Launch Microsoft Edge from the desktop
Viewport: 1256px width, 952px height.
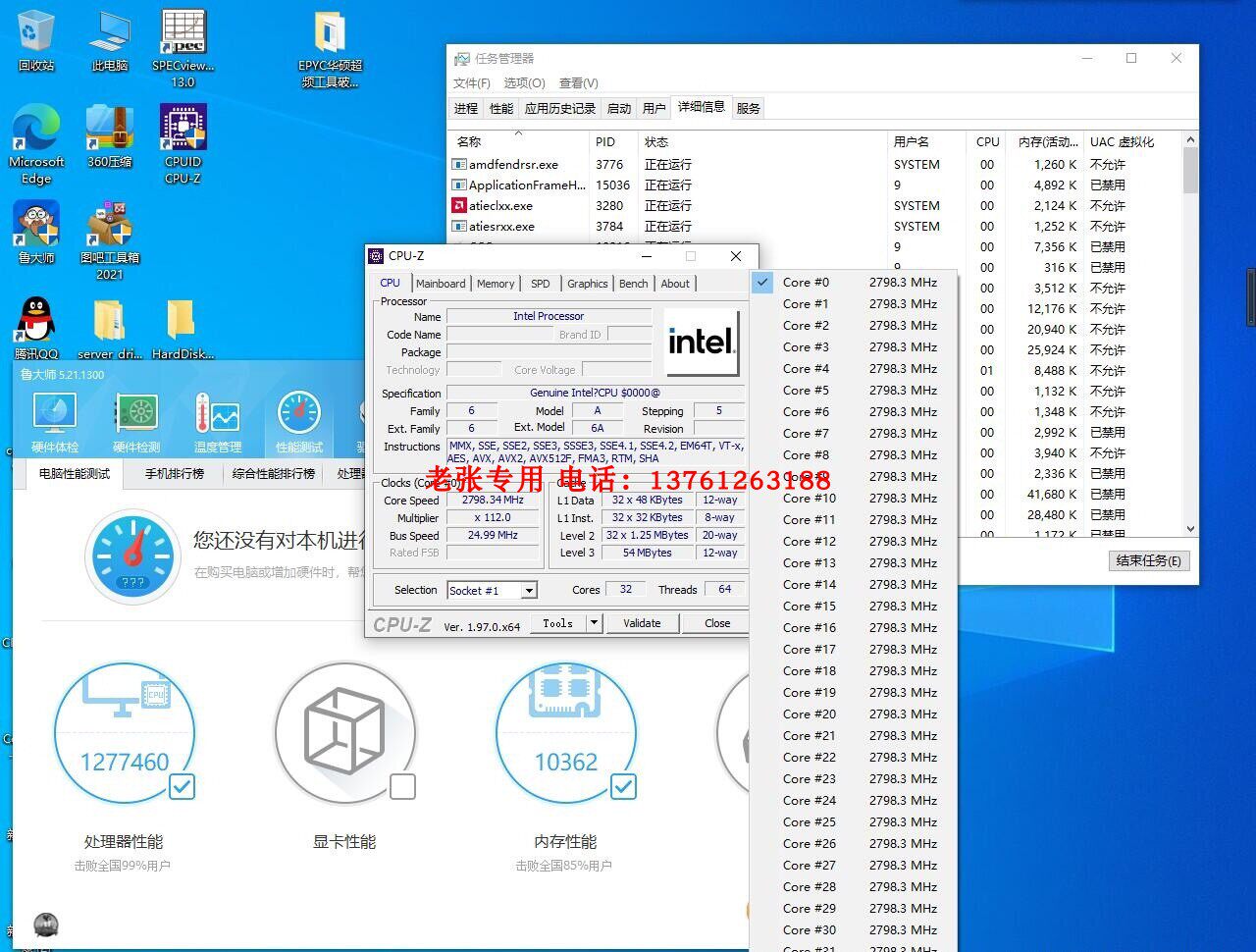36,144
